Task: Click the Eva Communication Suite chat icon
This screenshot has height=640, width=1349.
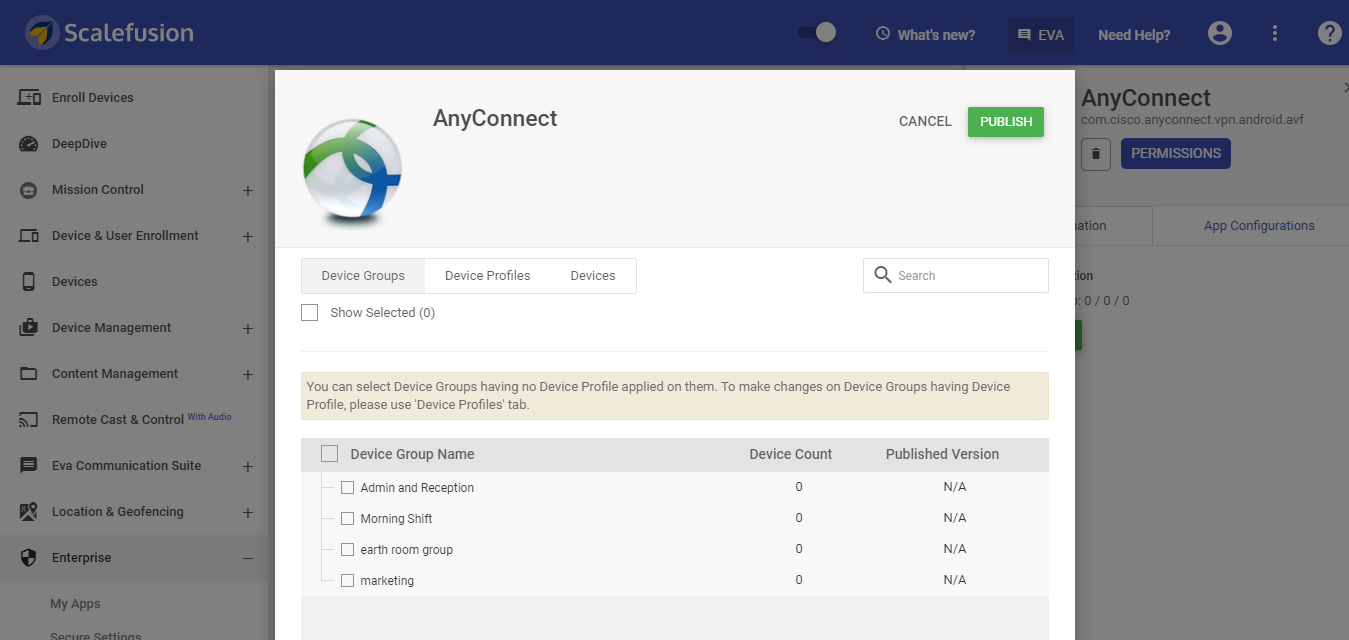Action: click(29, 466)
